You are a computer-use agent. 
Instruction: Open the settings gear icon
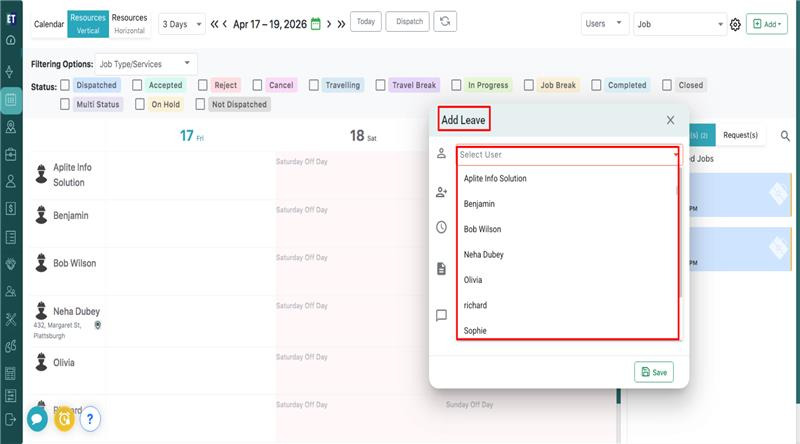[735, 24]
